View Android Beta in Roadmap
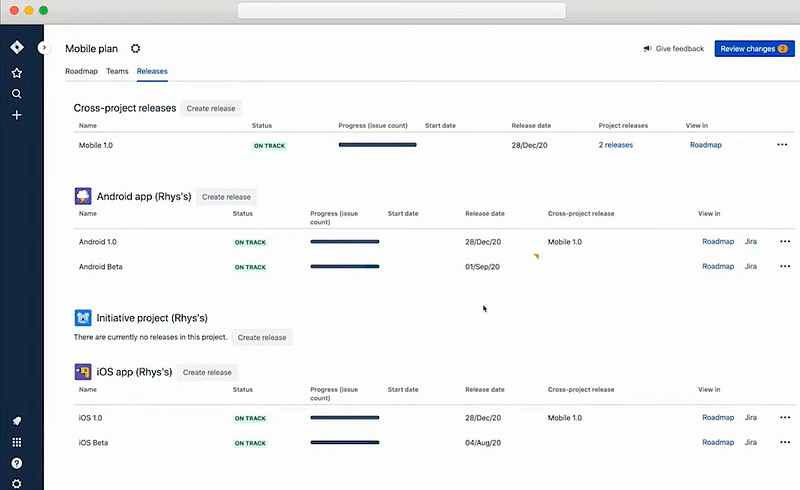Viewport: 800px width, 490px height. [718, 266]
